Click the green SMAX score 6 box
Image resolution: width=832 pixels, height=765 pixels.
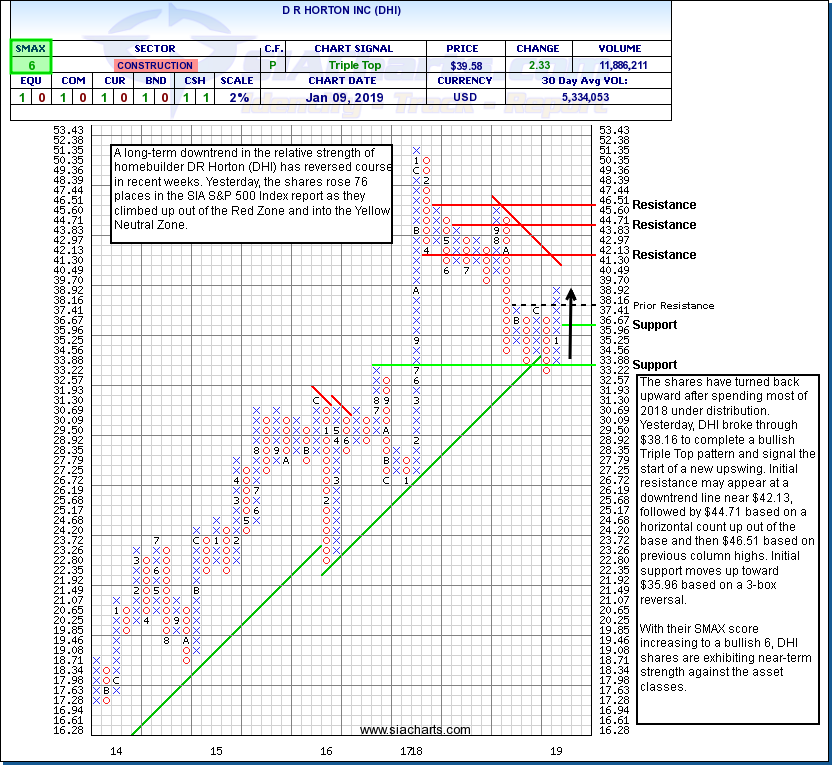(24, 65)
